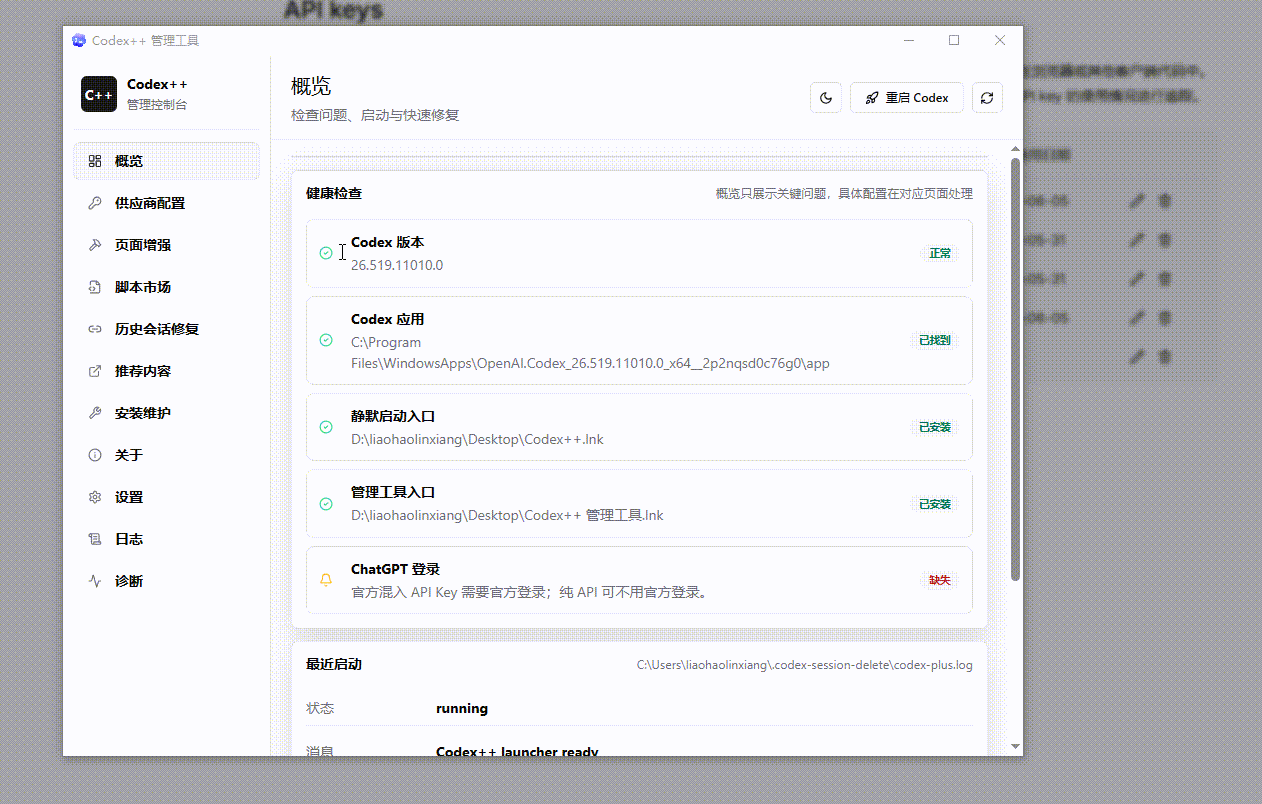Click the refresh icon button

(x=987, y=98)
